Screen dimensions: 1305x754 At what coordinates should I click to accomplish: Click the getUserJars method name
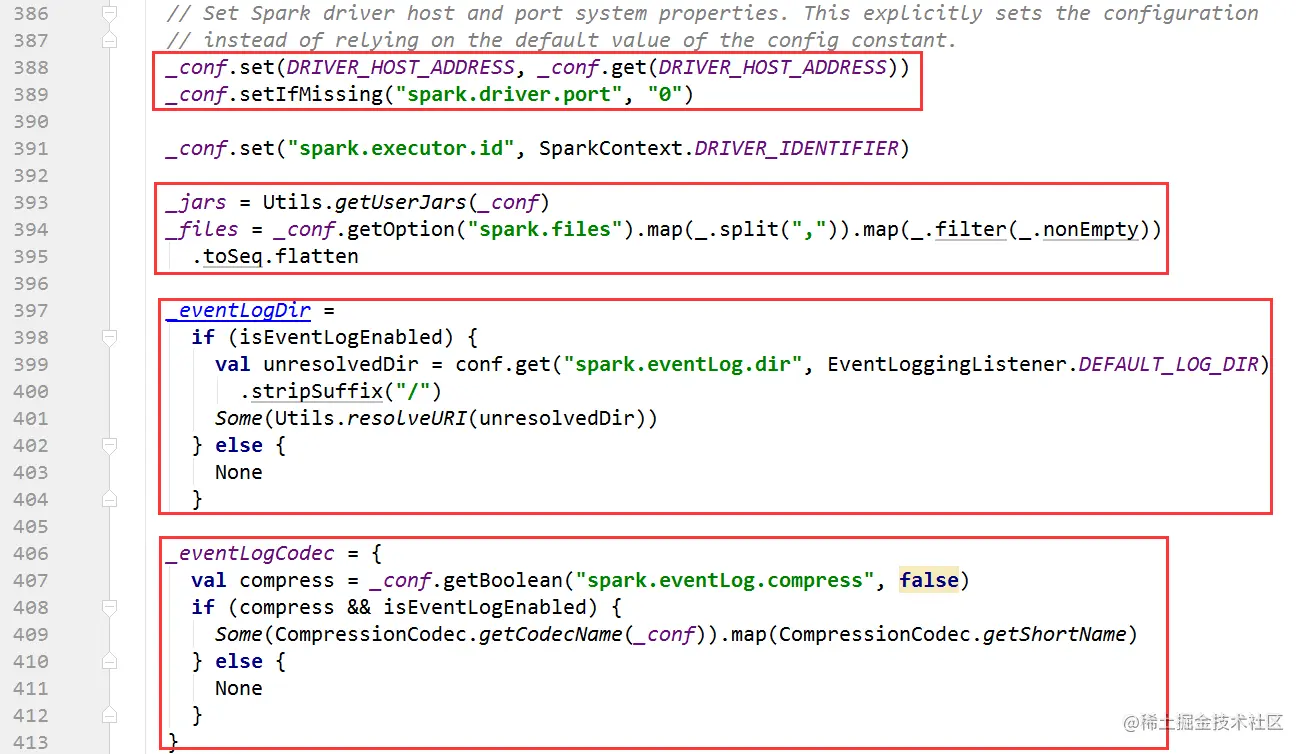pyautogui.click(x=400, y=203)
